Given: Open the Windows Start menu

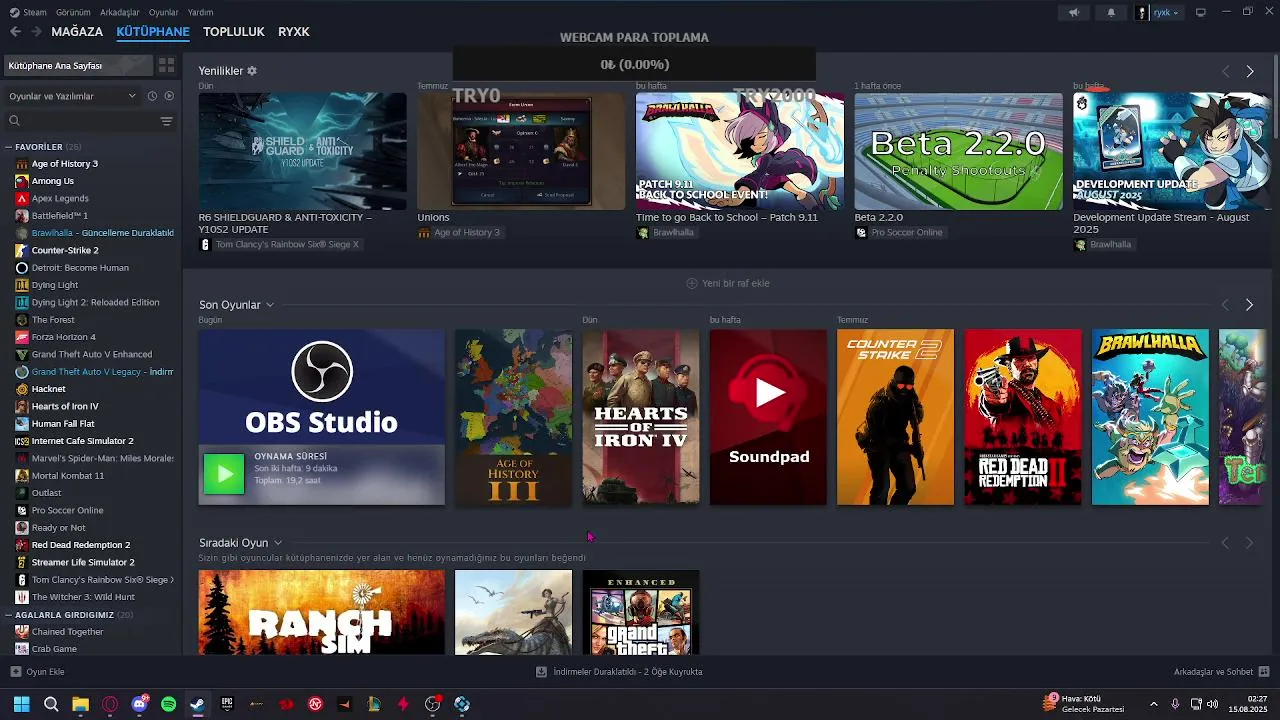Looking at the screenshot, I should pos(21,704).
